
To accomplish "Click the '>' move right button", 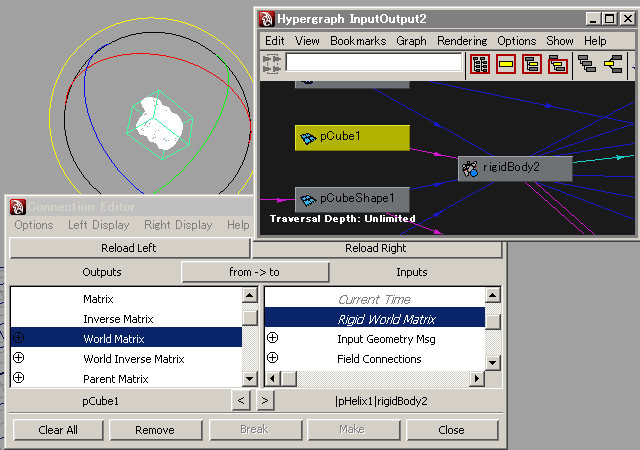I will [x=265, y=401].
